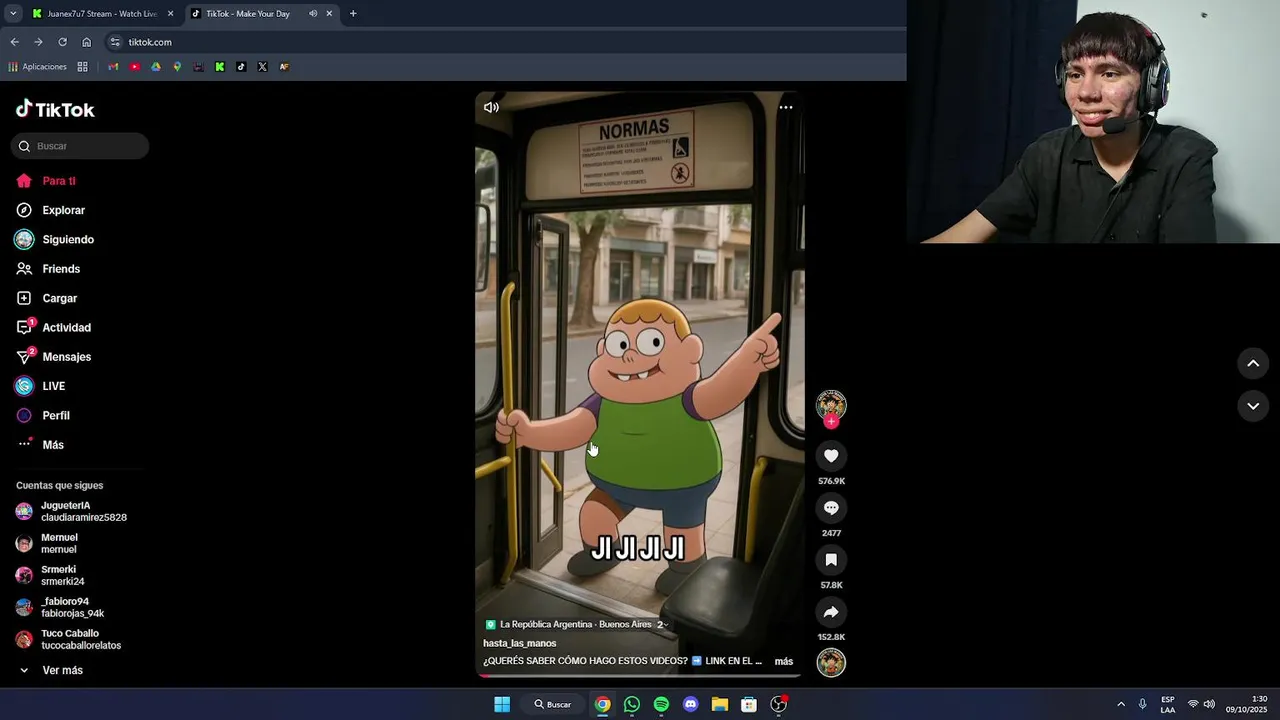Open Mensajes in the sidebar

tap(53, 357)
